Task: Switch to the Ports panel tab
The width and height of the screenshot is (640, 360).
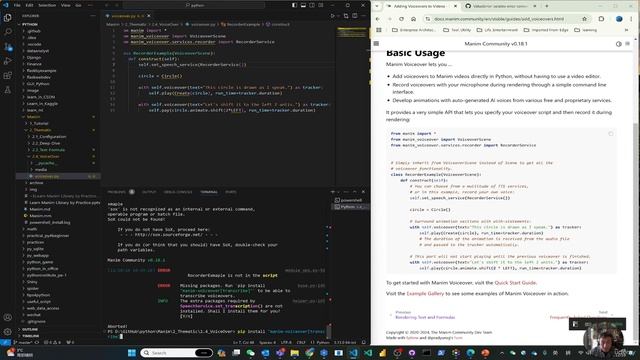Action: tap(231, 192)
